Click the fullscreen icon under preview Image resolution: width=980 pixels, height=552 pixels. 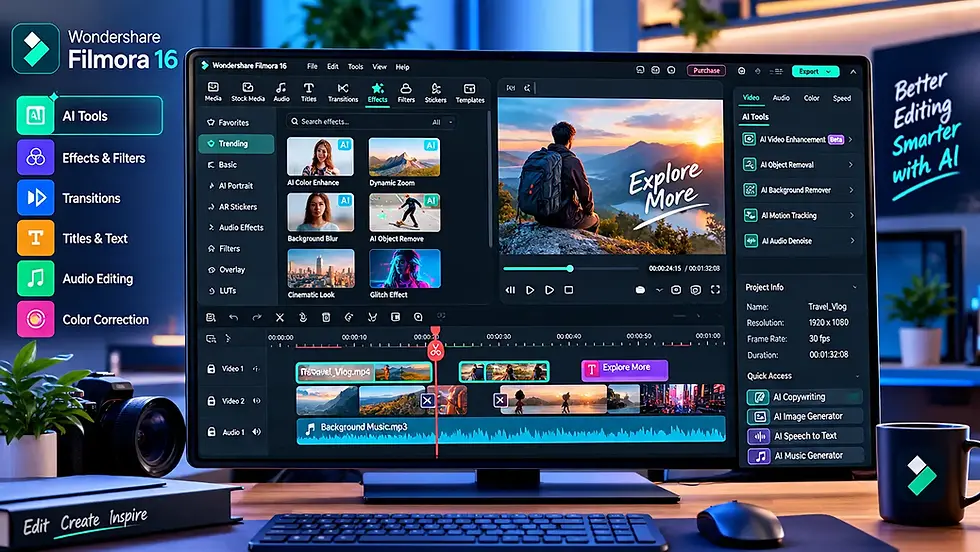(x=715, y=289)
